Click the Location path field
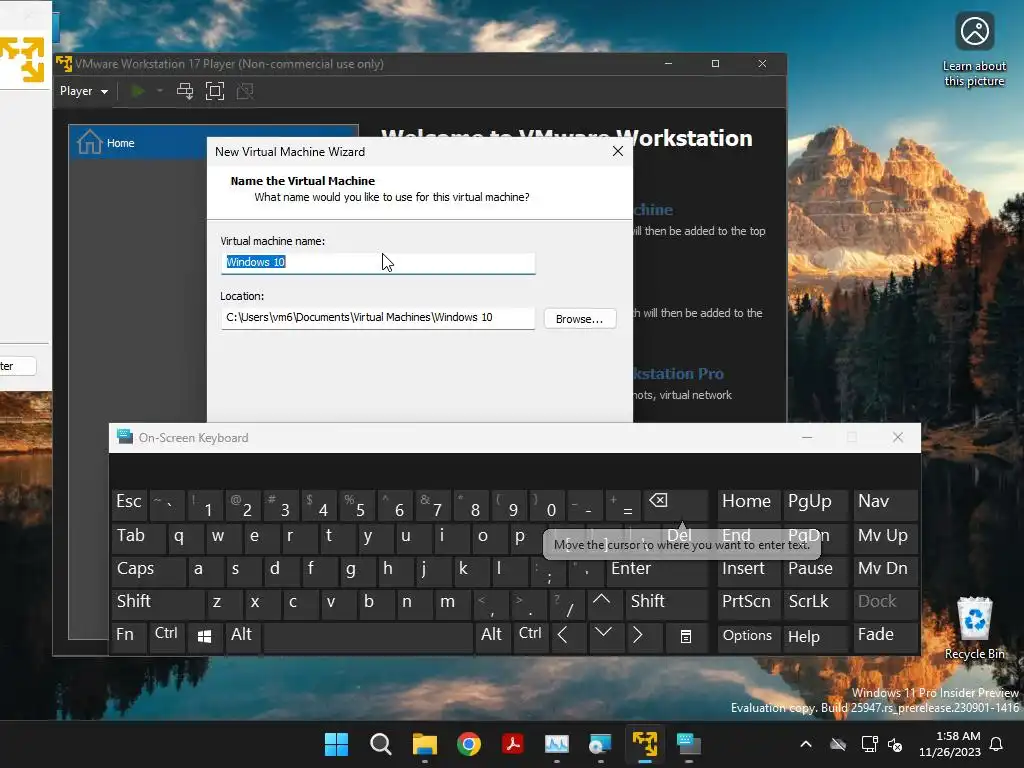This screenshot has width=1024, height=768. click(377, 318)
